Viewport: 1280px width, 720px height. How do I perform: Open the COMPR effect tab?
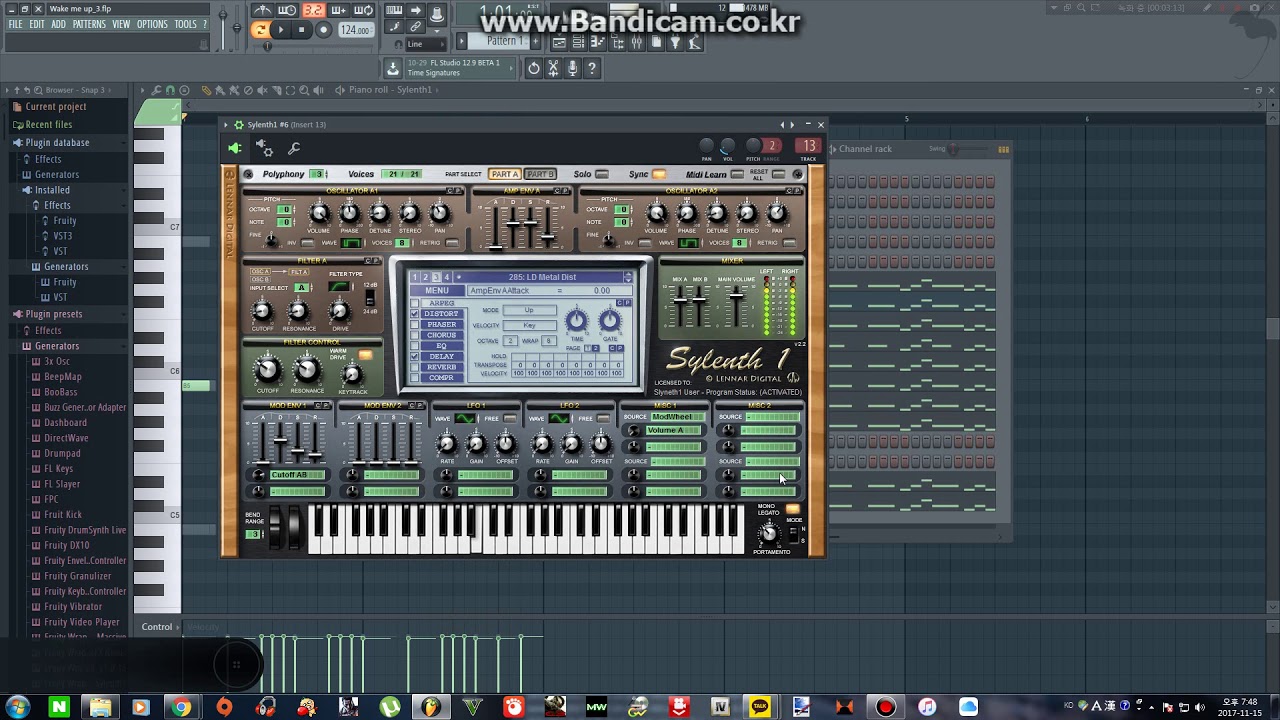(442, 378)
